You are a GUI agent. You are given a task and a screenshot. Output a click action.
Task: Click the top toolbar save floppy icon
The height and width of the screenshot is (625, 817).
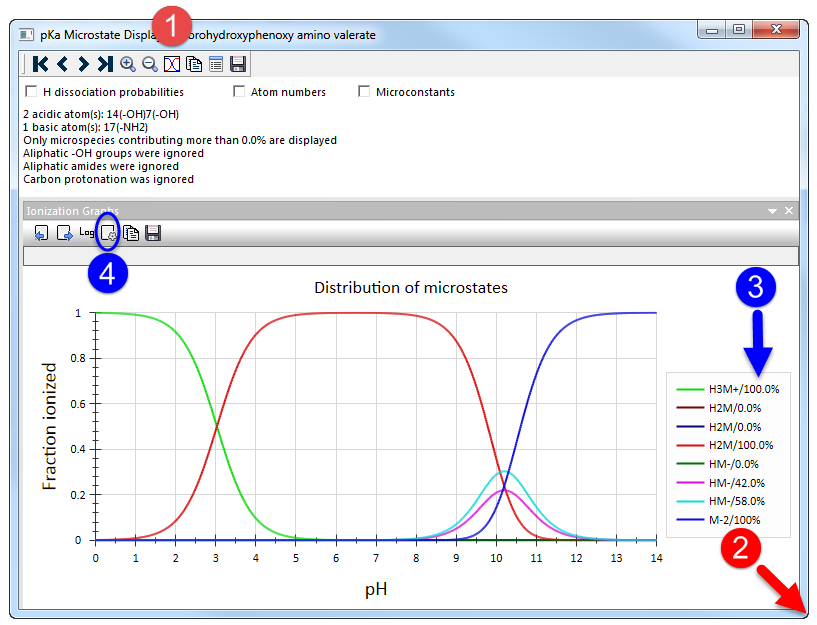[238, 64]
